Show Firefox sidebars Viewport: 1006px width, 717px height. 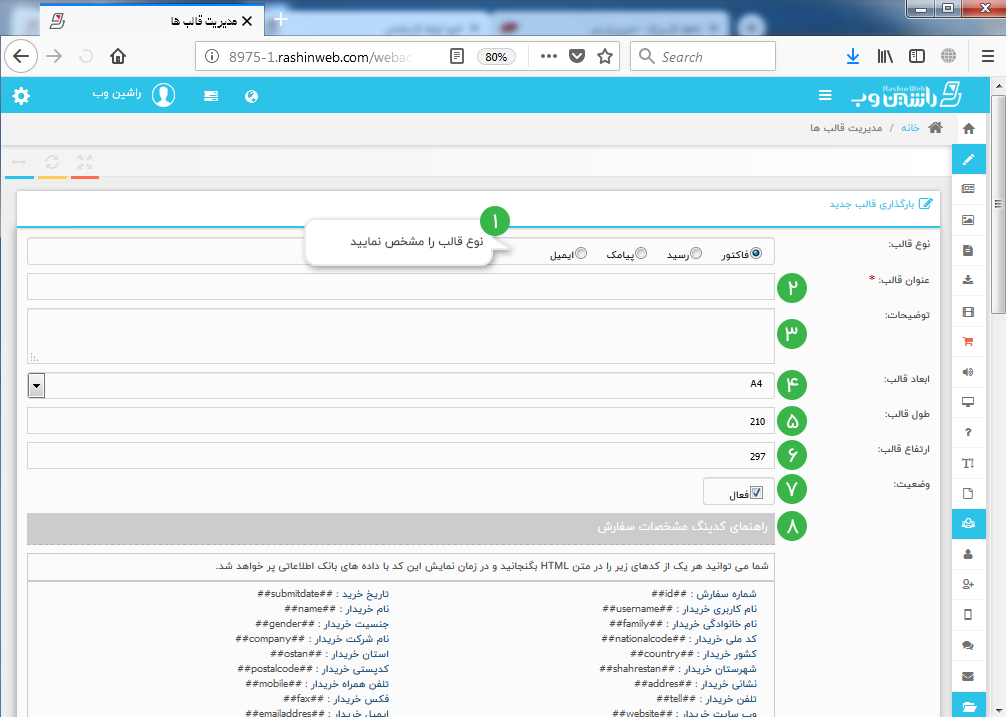917,56
